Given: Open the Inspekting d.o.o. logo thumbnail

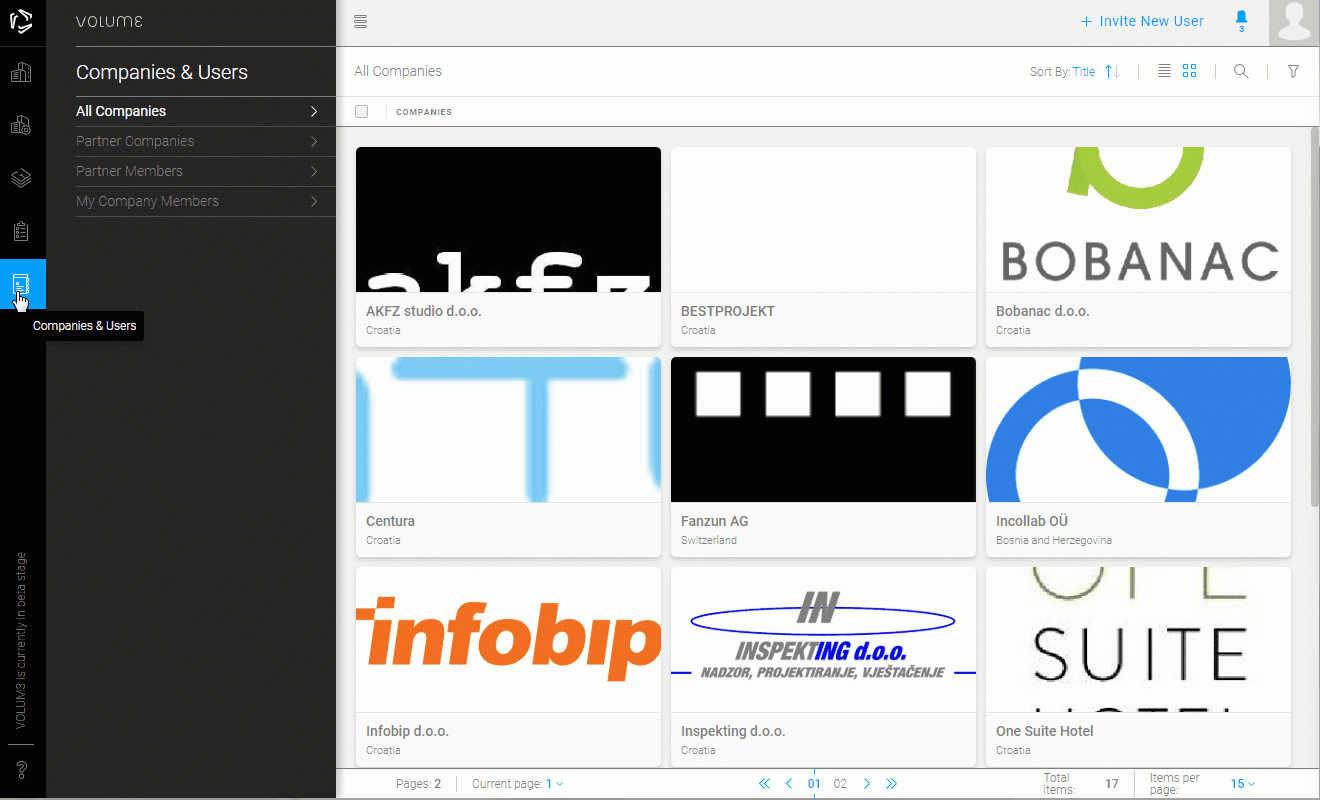Looking at the screenshot, I should tap(823, 640).
